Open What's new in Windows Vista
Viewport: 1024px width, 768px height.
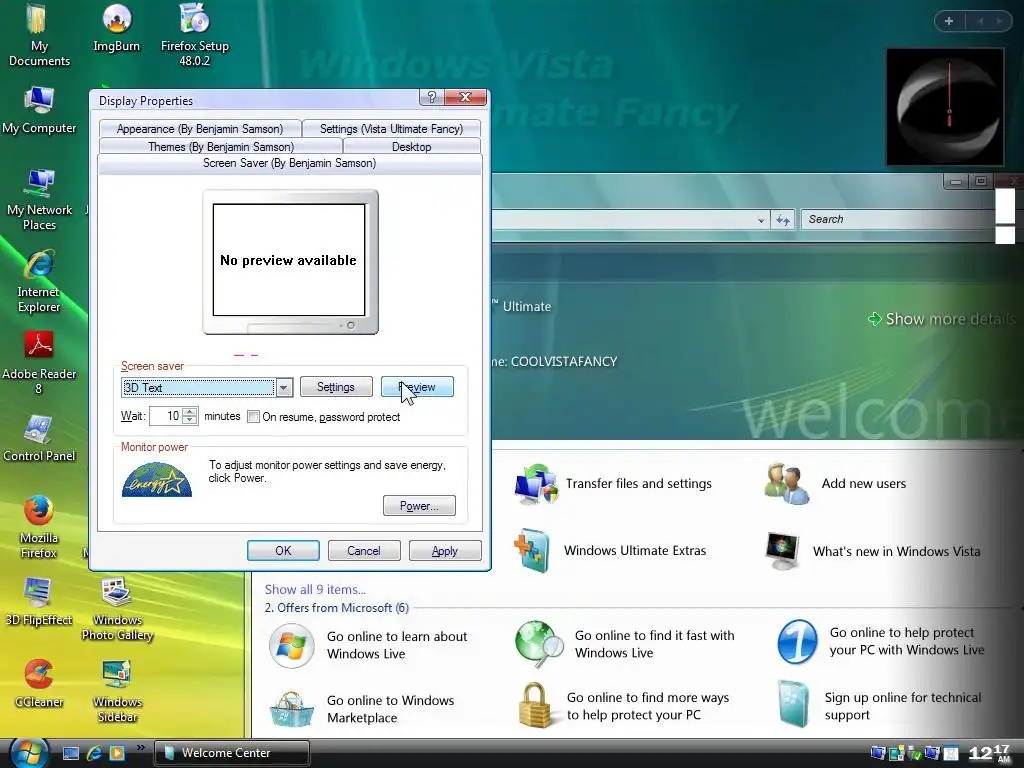coord(872,551)
